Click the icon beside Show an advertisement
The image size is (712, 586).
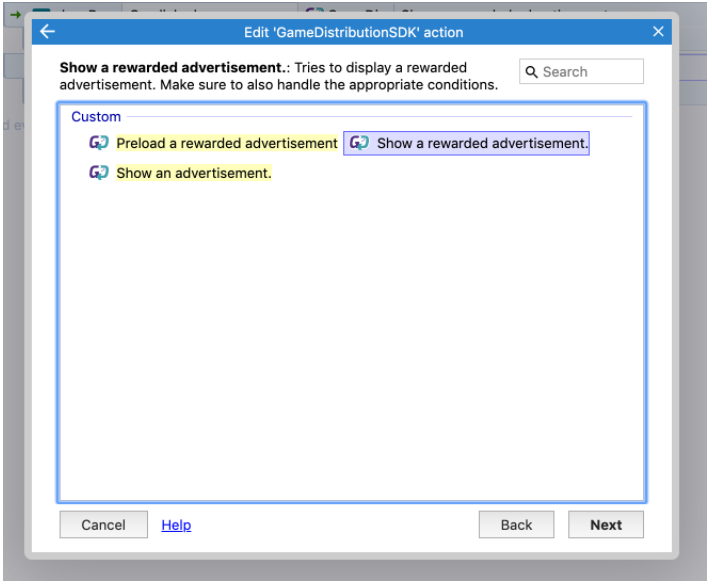coord(99,173)
